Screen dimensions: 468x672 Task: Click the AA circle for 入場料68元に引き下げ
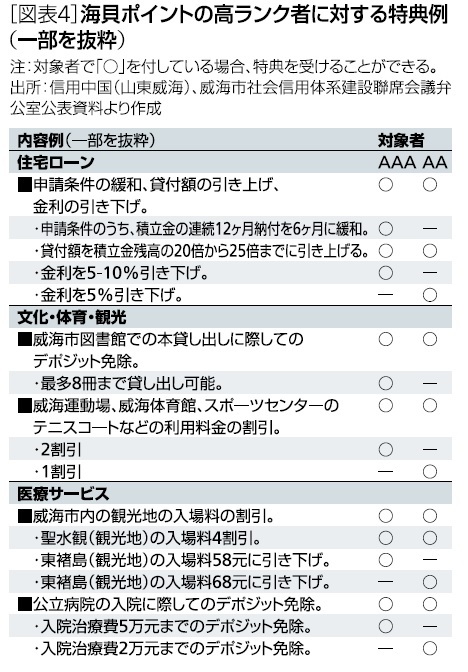coord(430,582)
